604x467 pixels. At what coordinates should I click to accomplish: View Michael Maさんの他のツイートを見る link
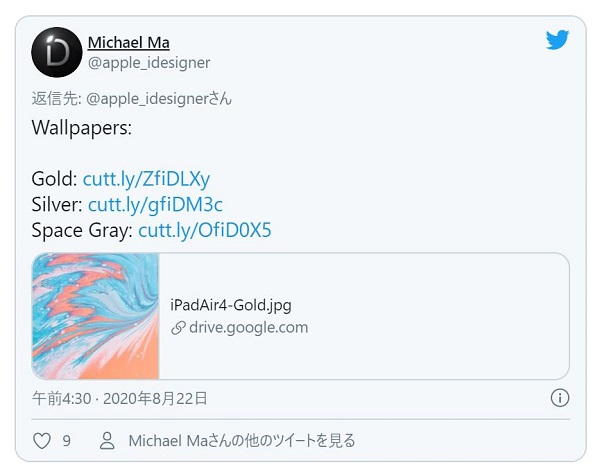[x=242, y=441]
